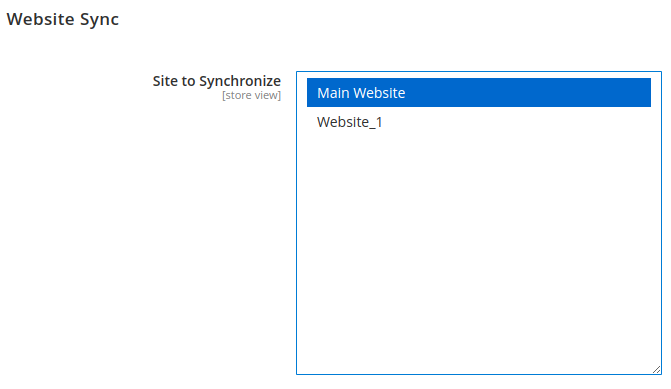Pick the highlighted Main Website entry

(478, 92)
